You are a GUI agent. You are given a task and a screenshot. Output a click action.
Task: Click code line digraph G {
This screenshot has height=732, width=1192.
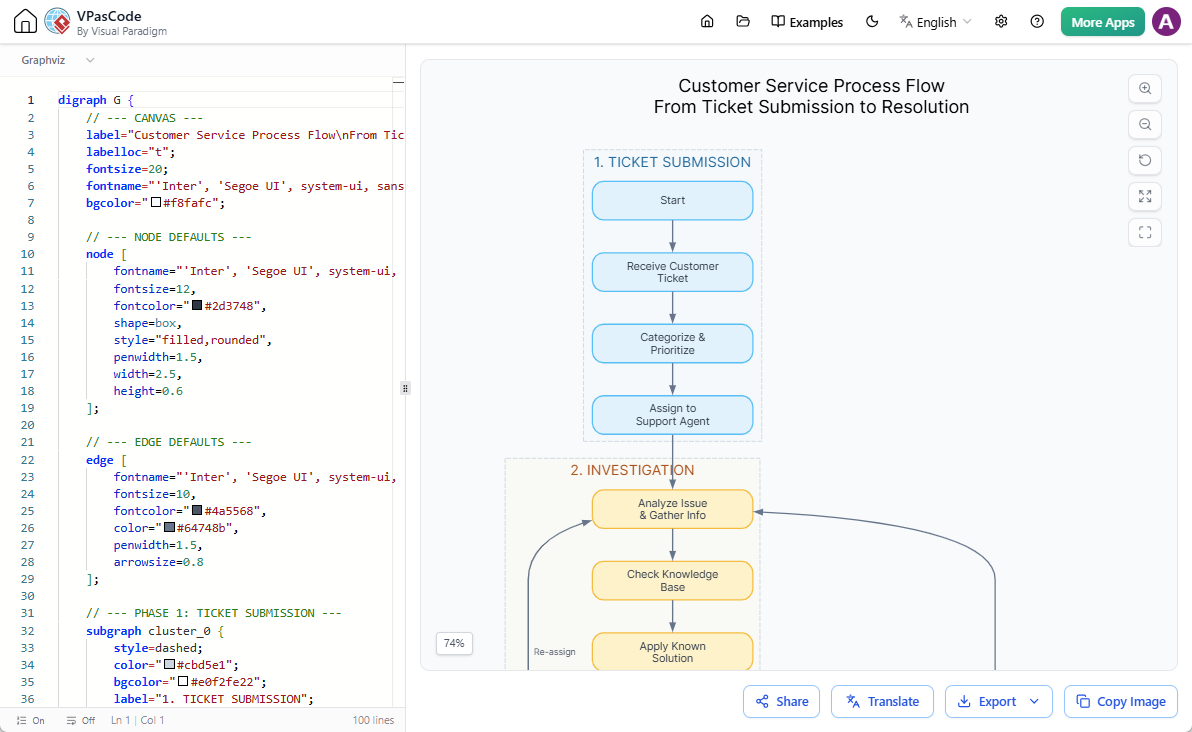tap(96, 100)
